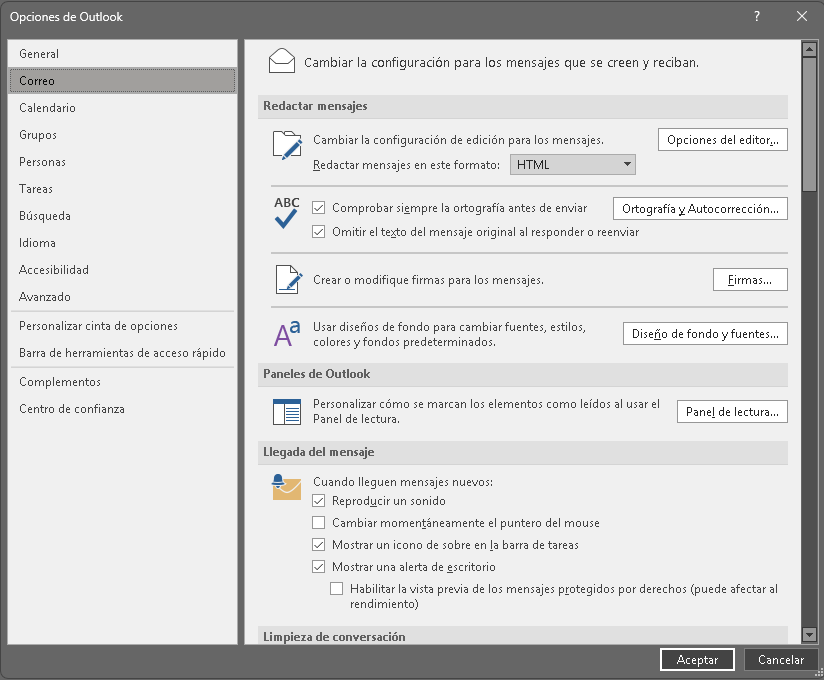This screenshot has height=680, width=824.
Task: Click the help question mark icon
Action: pyautogui.click(x=757, y=16)
